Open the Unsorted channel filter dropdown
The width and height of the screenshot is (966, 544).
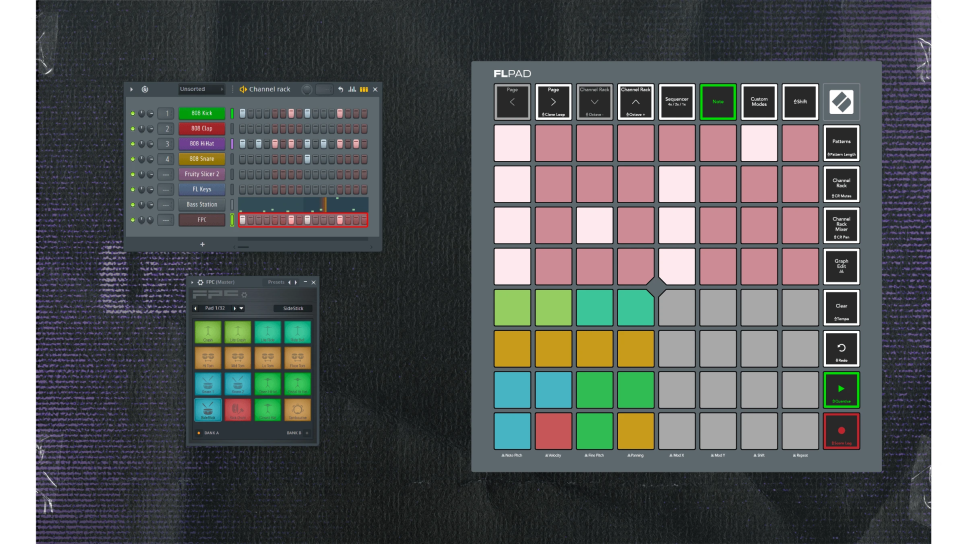pos(201,89)
